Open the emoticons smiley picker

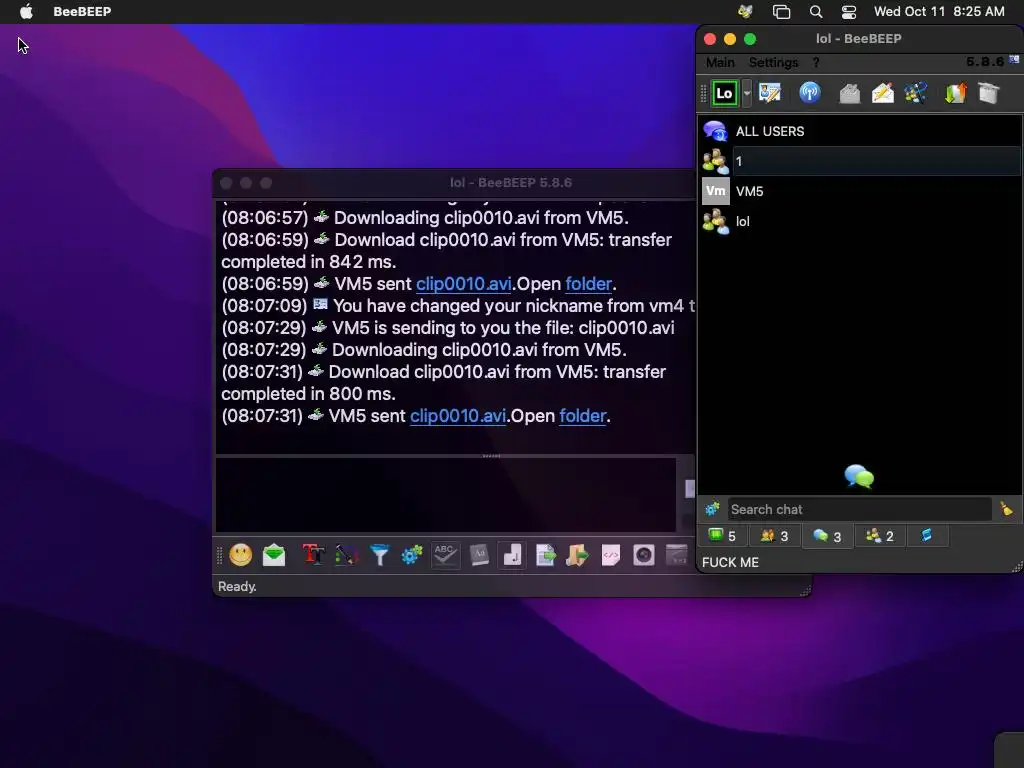(x=241, y=555)
